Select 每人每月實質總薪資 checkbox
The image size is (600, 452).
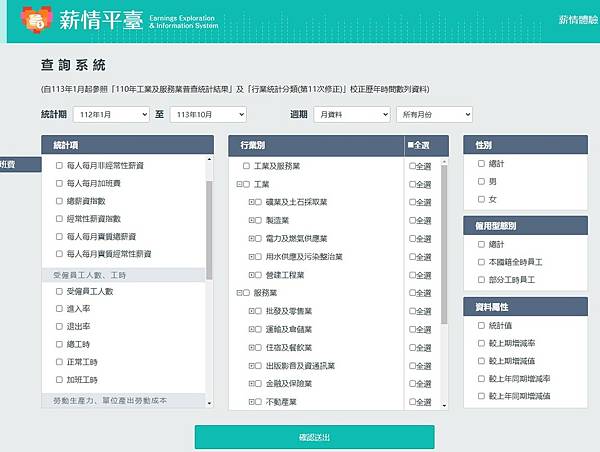tap(59, 237)
